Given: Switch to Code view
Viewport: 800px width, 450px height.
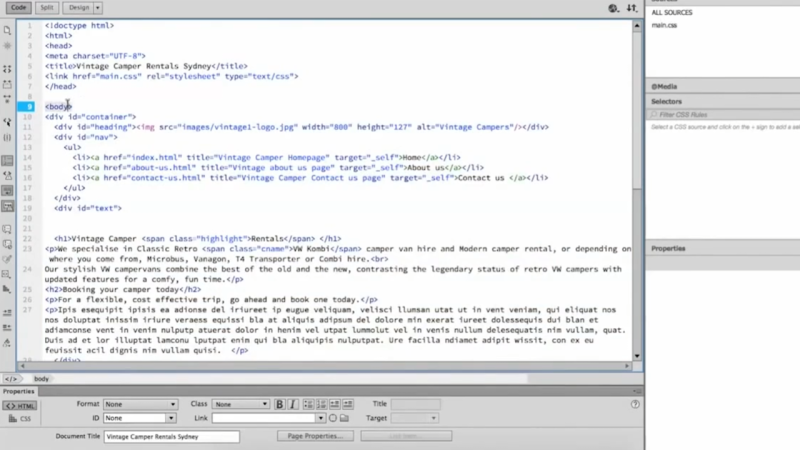Looking at the screenshot, I should pyautogui.click(x=18, y=8).
